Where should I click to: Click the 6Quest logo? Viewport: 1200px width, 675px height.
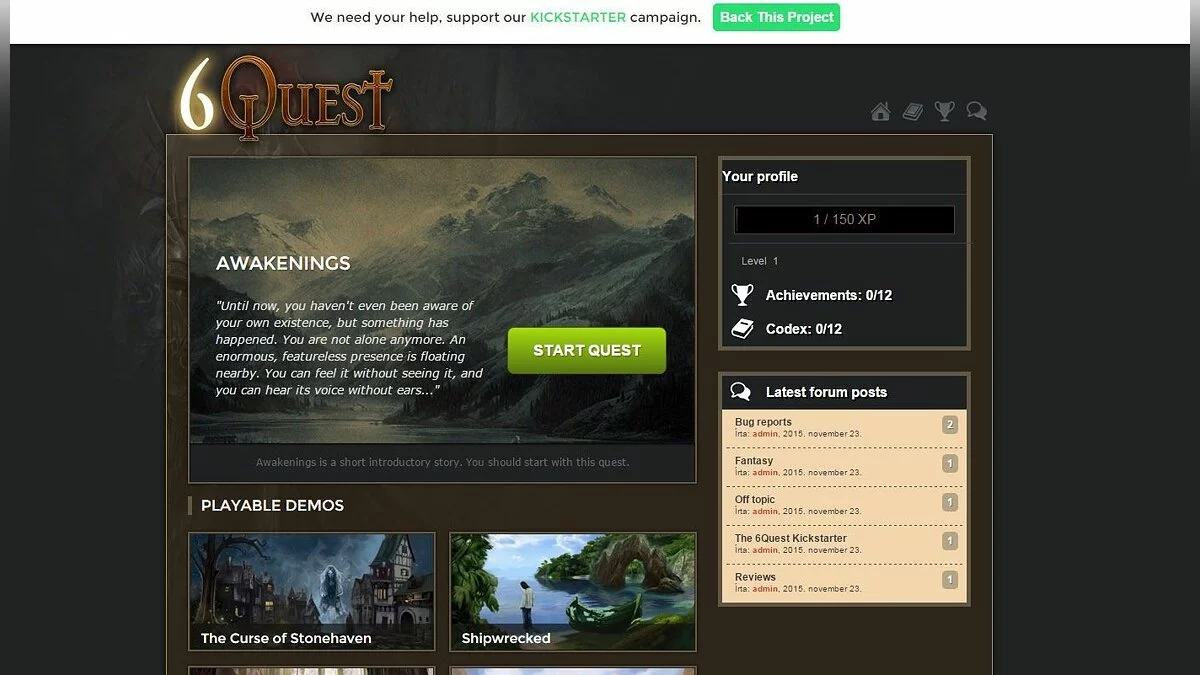coord(285,96)
